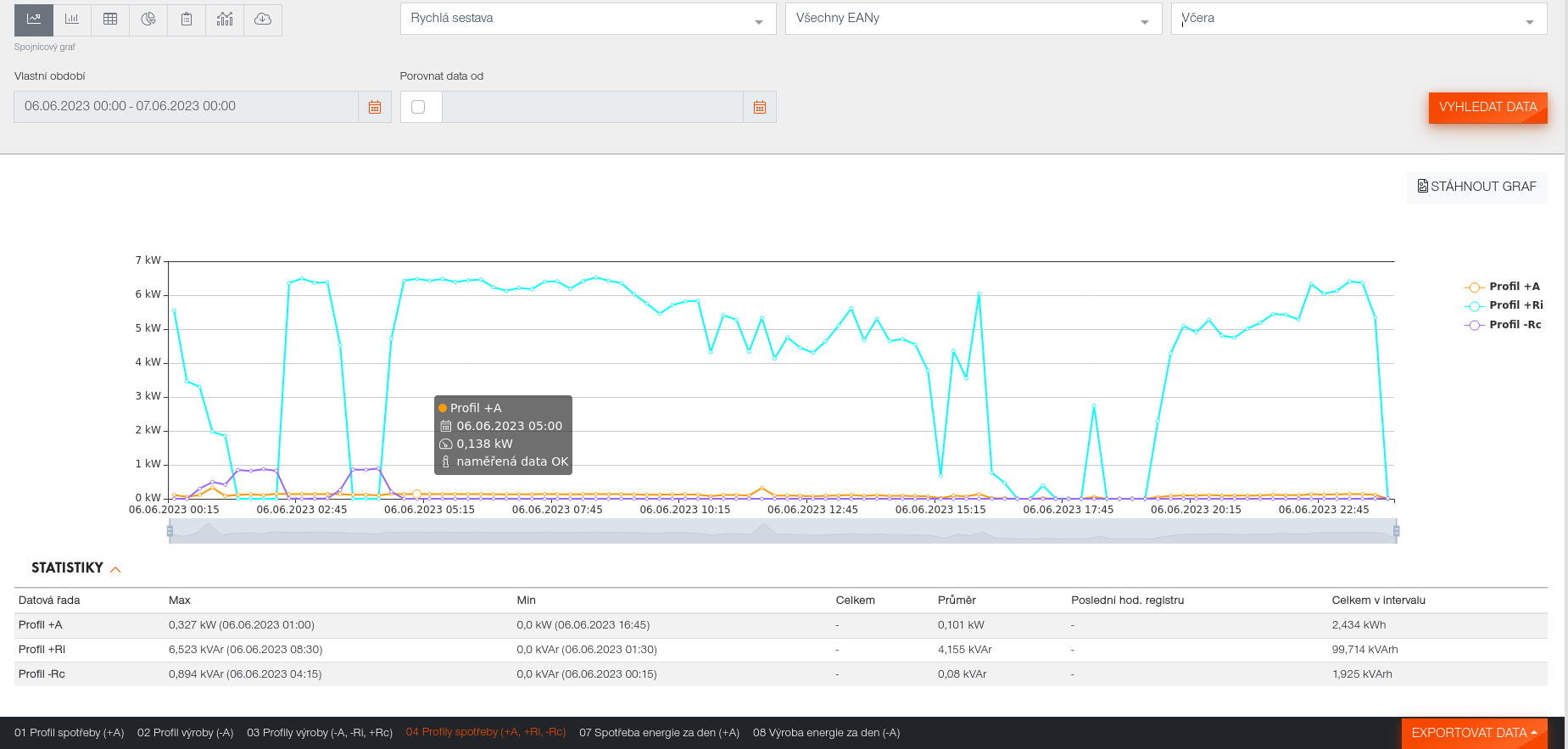The image size is (1568, 749).
Task: Click the Celkem v intervalu column header
Action: click(1378, 601)
